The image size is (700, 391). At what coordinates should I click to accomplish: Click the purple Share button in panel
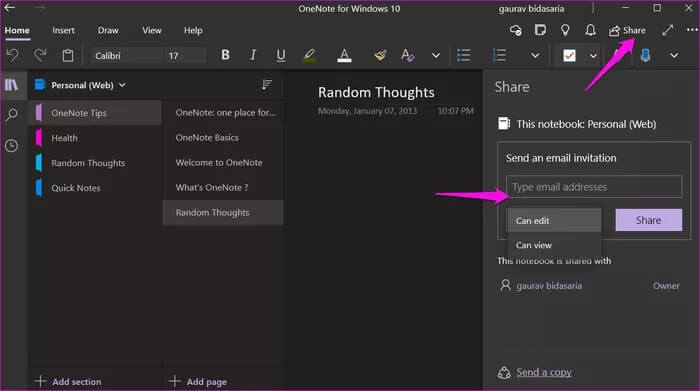(x=649, y=220)
